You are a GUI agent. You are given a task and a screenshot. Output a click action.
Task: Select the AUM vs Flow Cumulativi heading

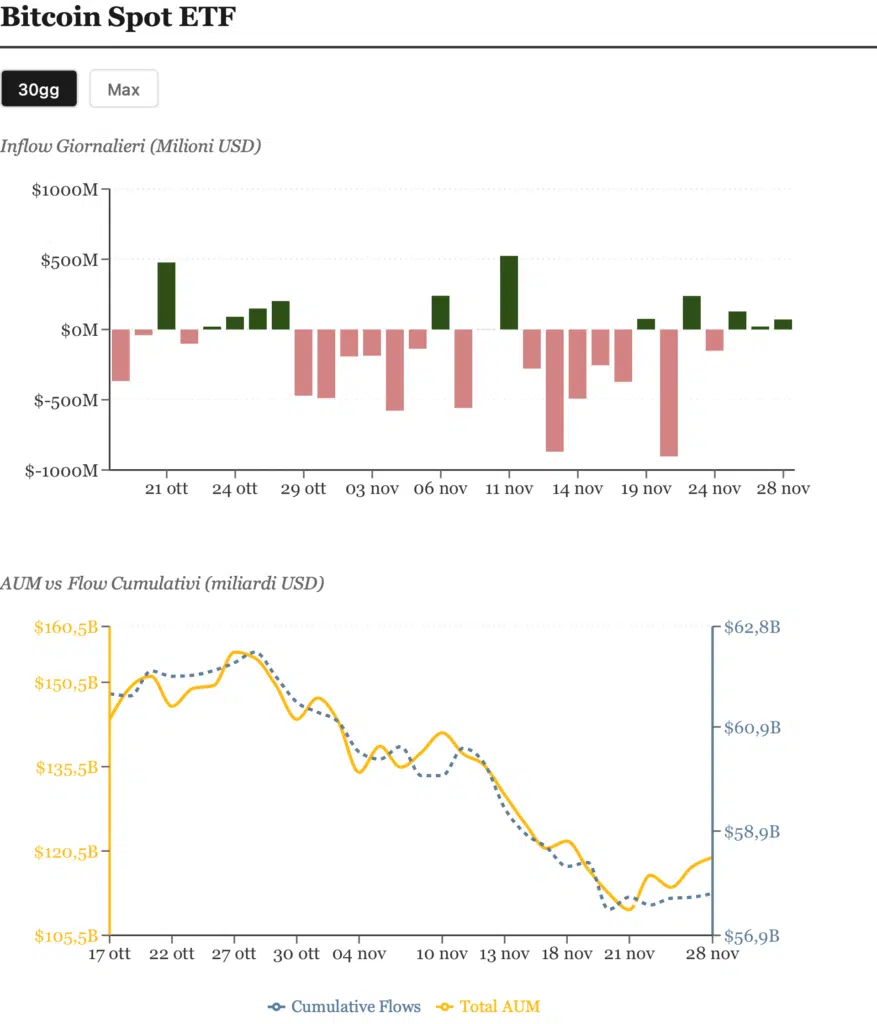click(164, 583)
